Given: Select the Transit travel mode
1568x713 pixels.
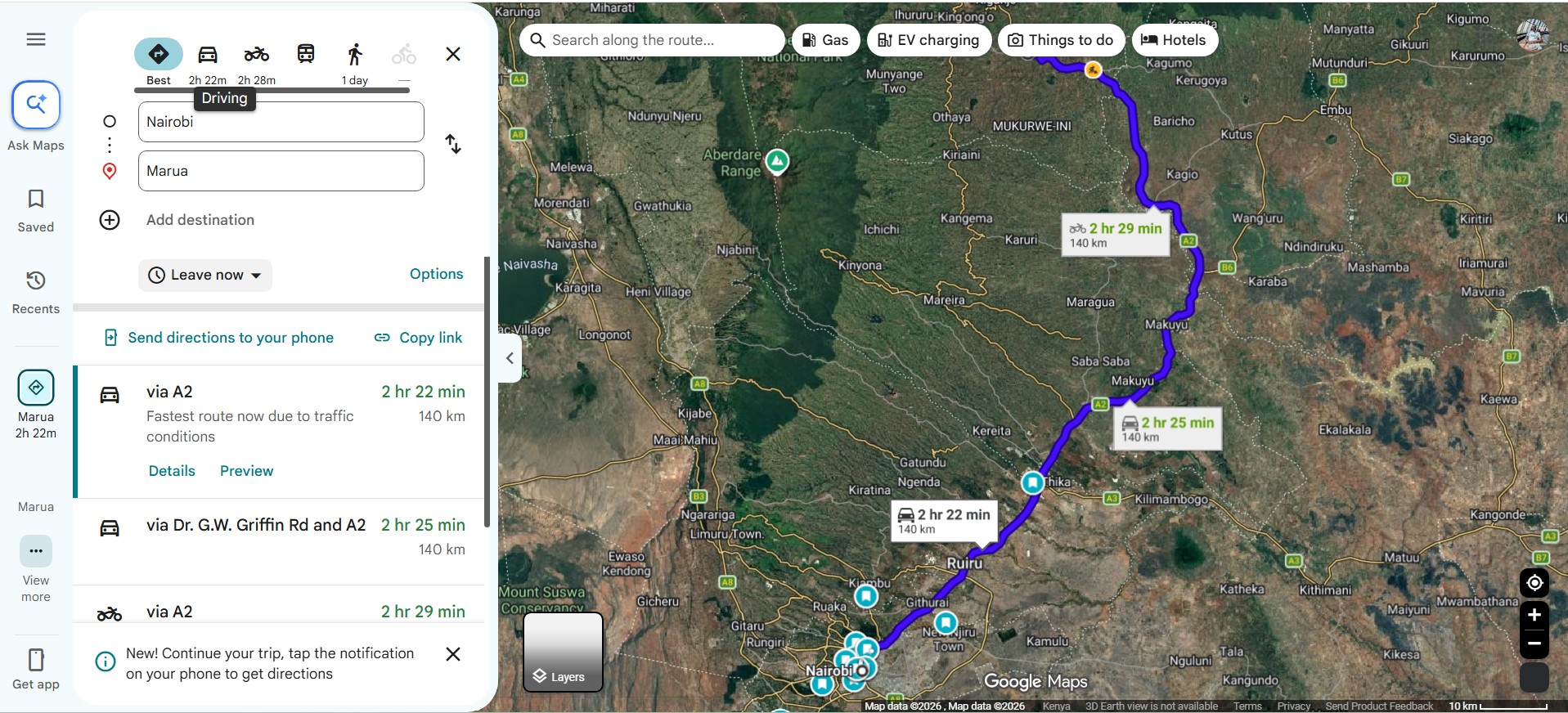Looking at the screenshot, I should pos(306,55).
